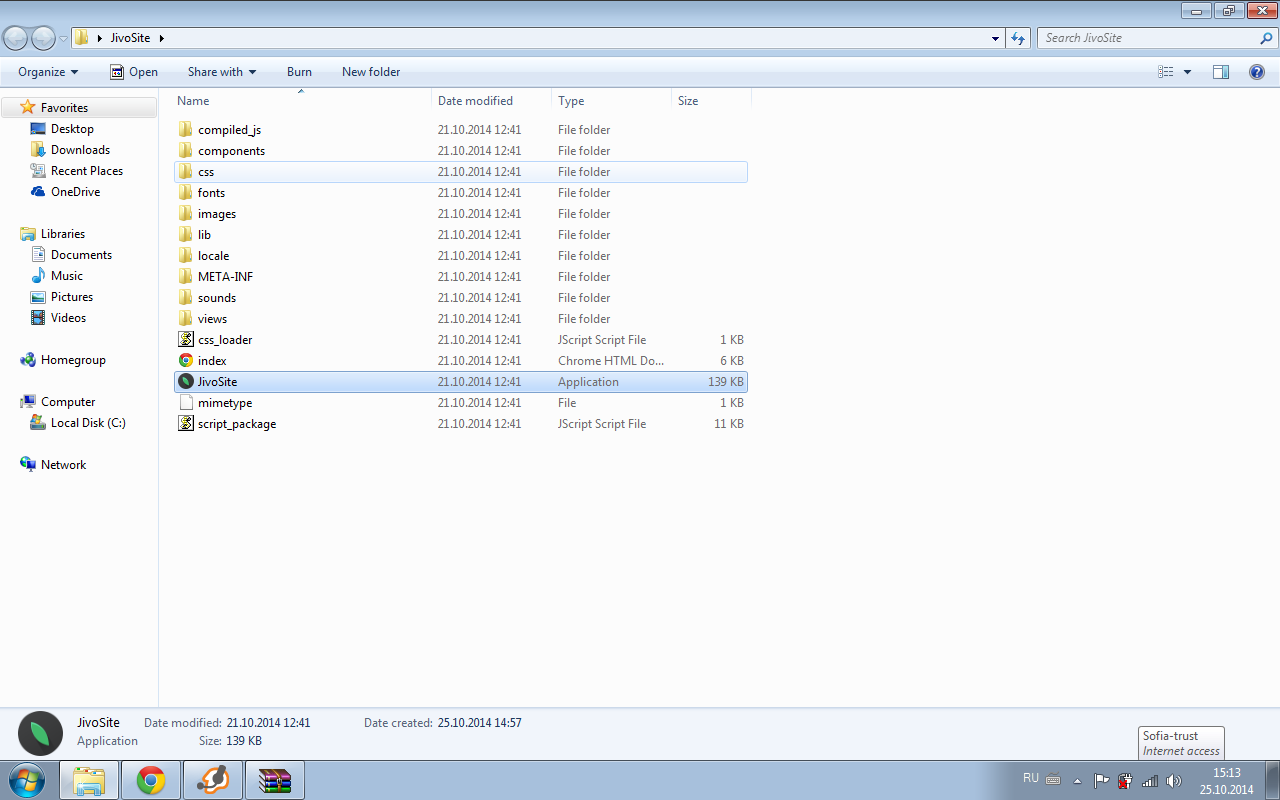Sort by Date modified column
Image resolution: width=1280 pixels, height=800 pixels.
coord(491,101)
